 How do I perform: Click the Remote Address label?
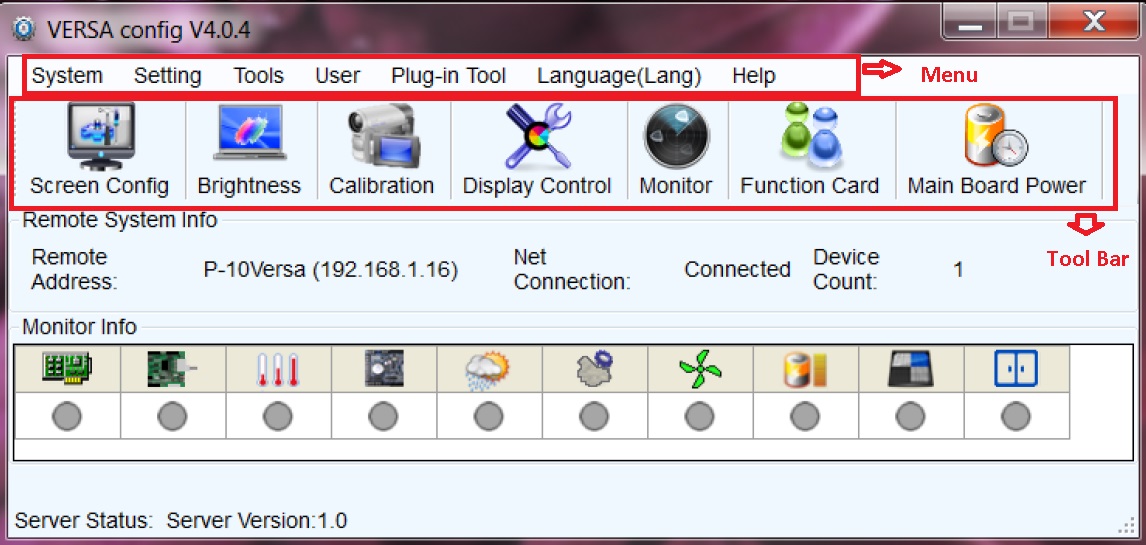pyautogui.click(x=75, y=270)
